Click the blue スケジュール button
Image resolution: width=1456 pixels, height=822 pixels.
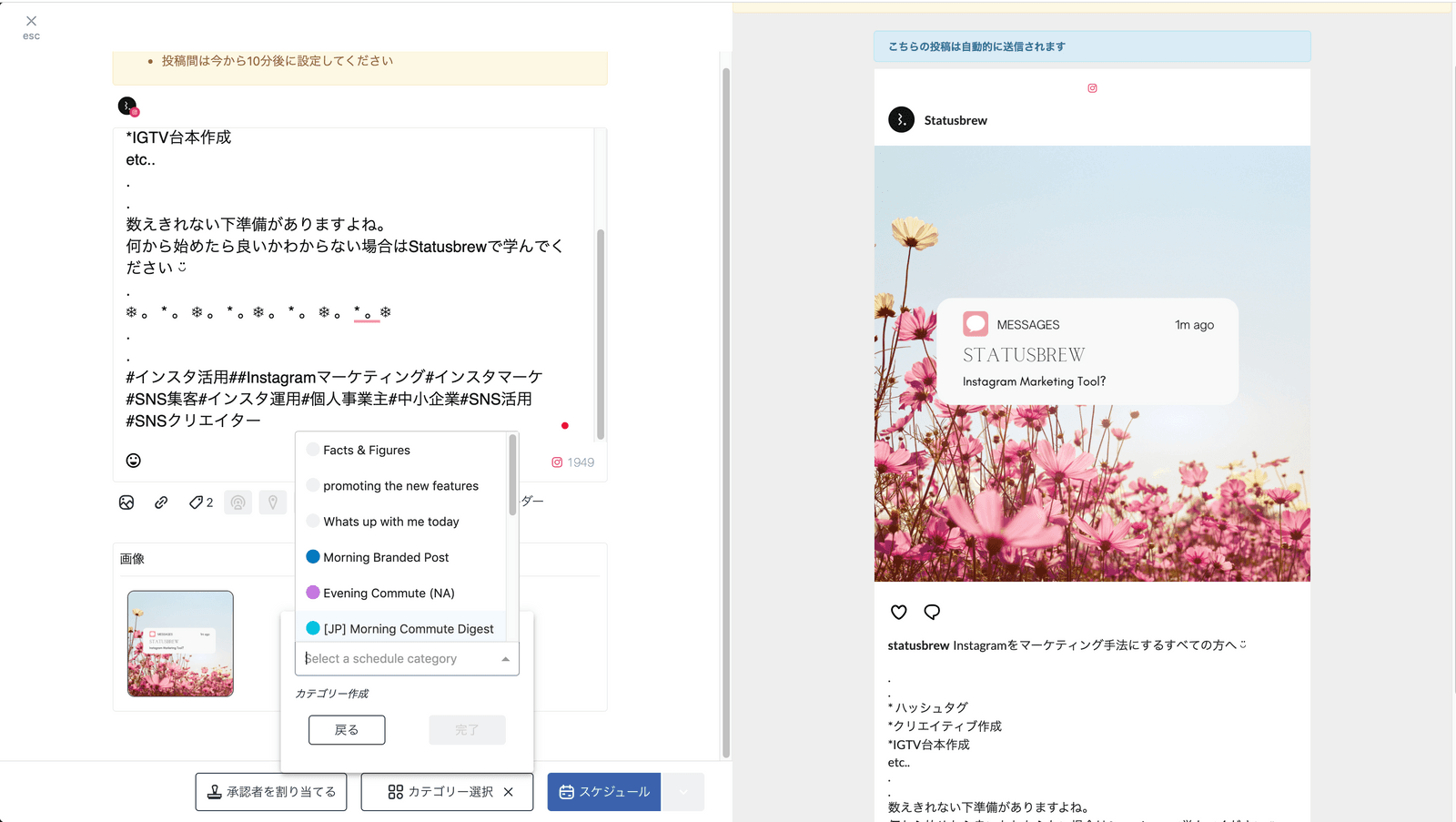604,792
